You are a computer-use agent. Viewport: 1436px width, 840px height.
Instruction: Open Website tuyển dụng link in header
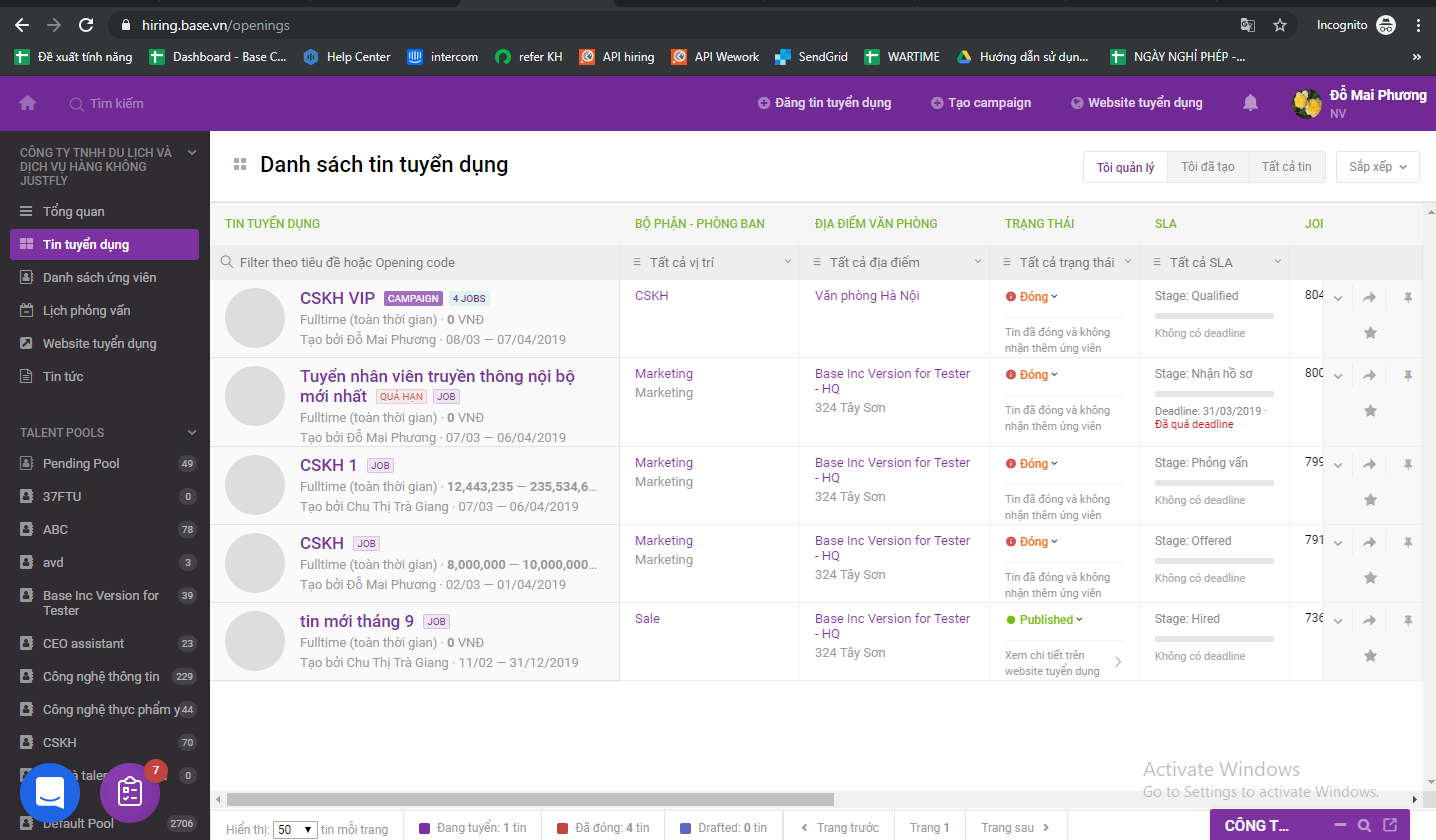tap(1137, 102)
